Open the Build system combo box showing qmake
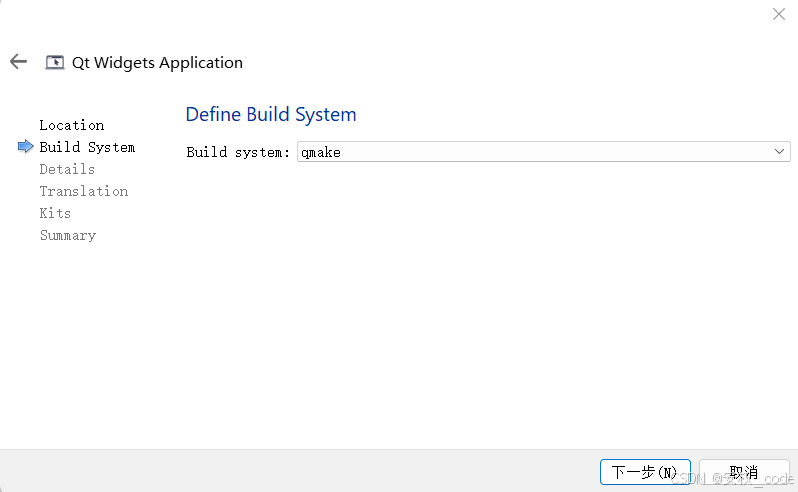 tap(544, 152)
